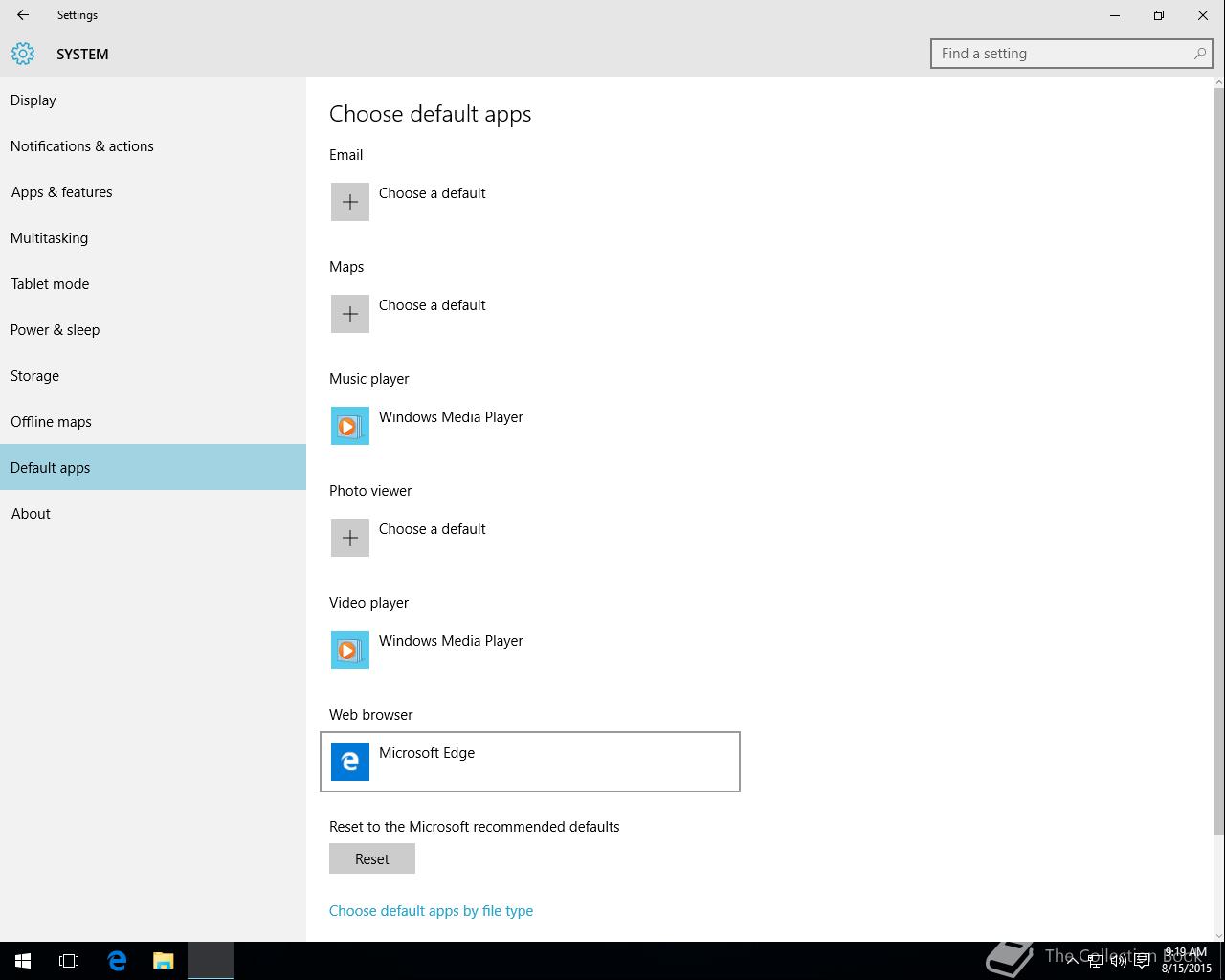Screen dimensions: 1225x980
Task: Open Tablet mode settings
Action: click(153, 284)
